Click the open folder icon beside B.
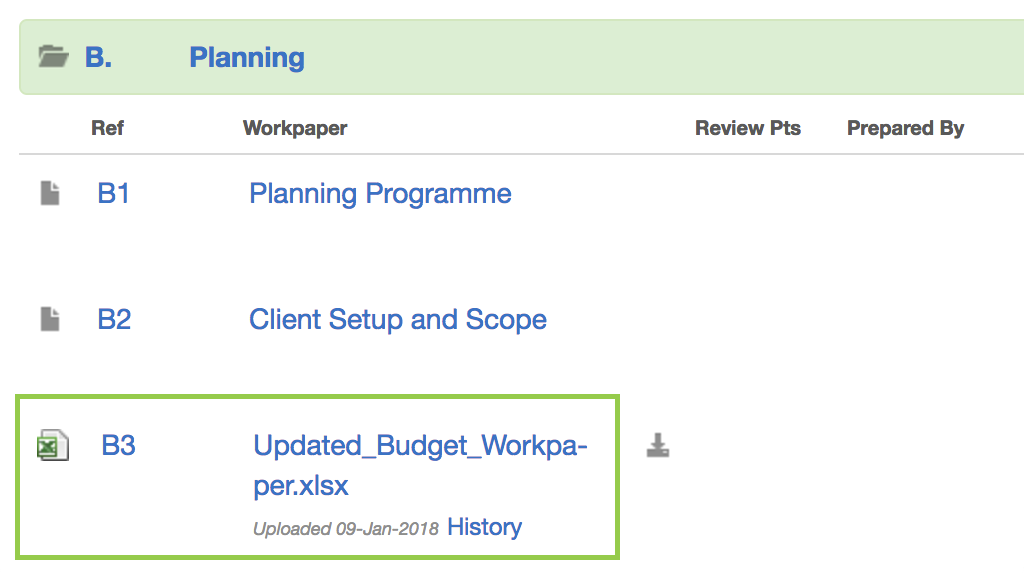 [x=54, y=57]
